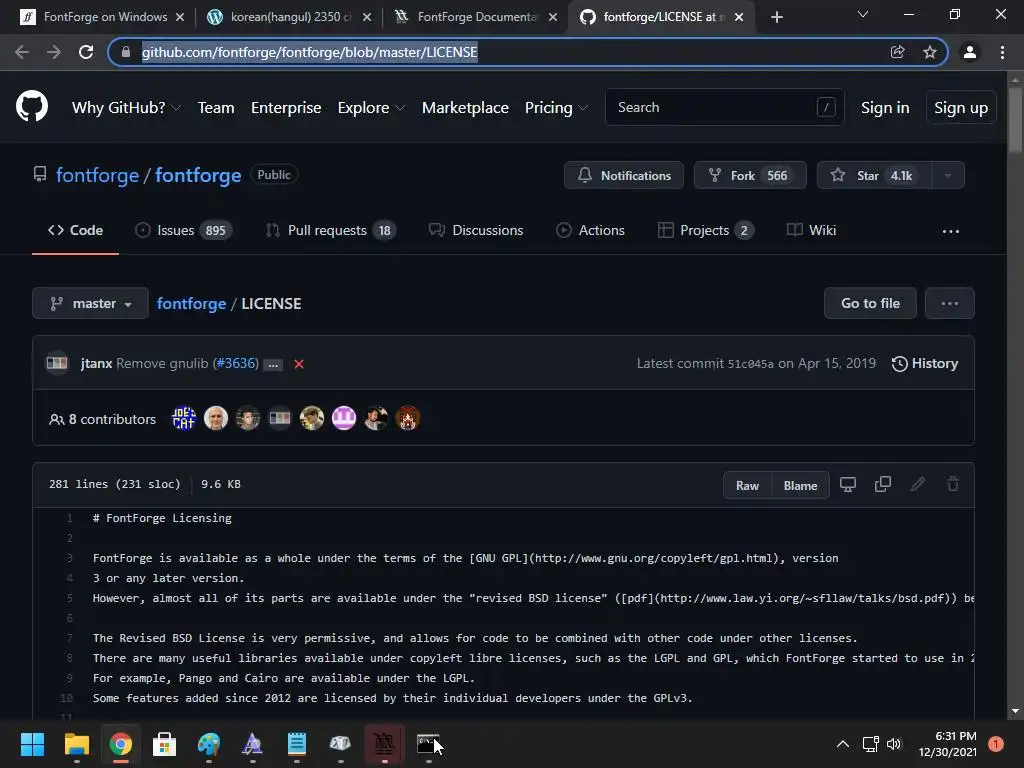Click the Sign in link
Viewport: 1024px width, 768px height.
coord(885,108)
